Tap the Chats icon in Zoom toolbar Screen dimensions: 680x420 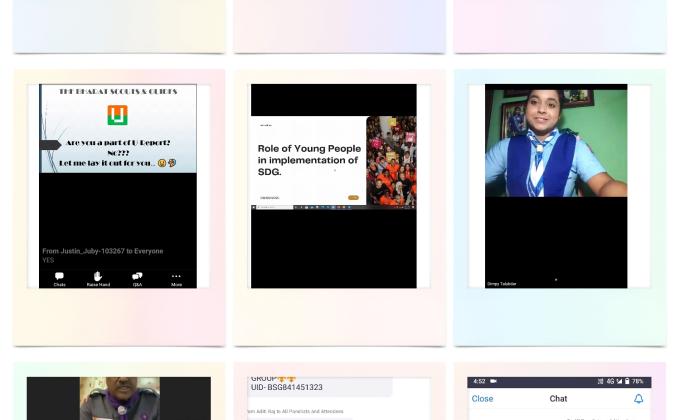[59, 277]
